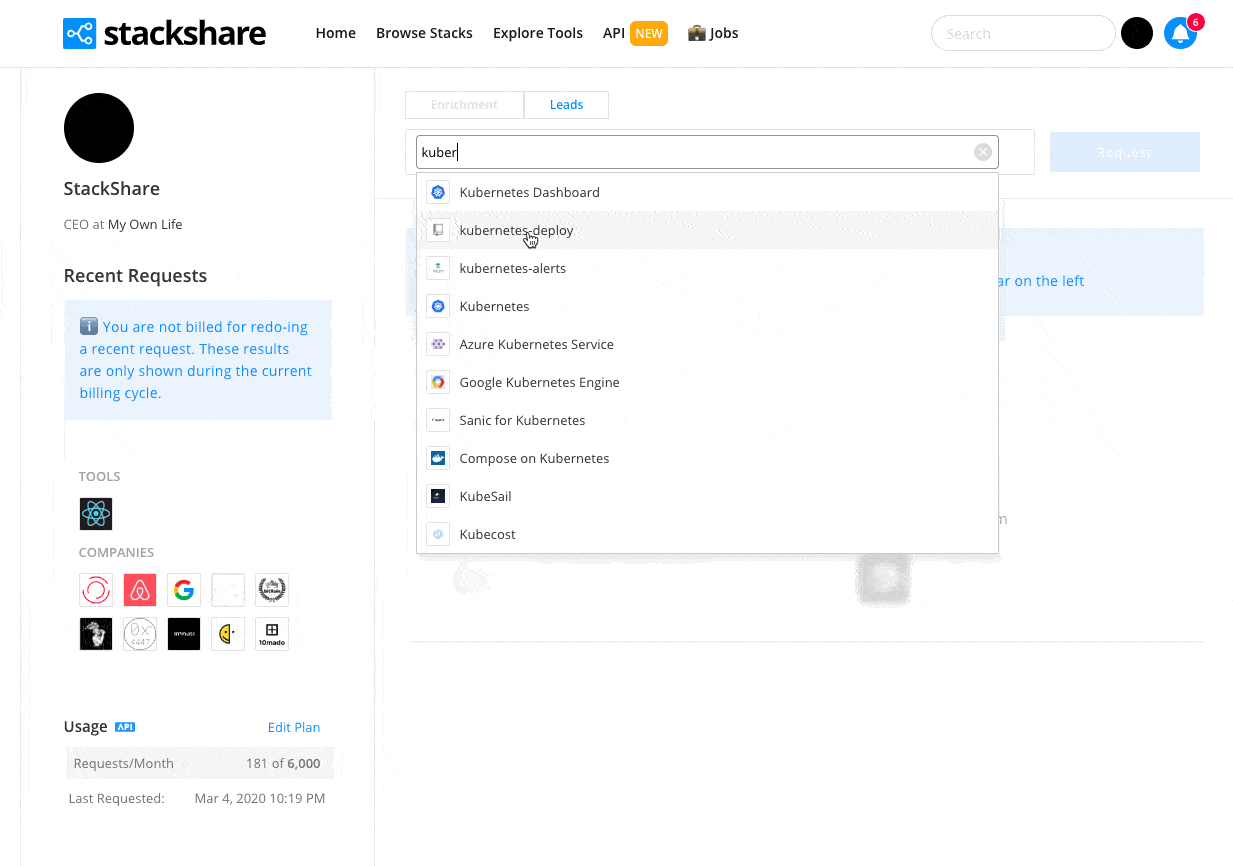Click the StackShare logo
1233x866 pixels.
tap(165, 33)
